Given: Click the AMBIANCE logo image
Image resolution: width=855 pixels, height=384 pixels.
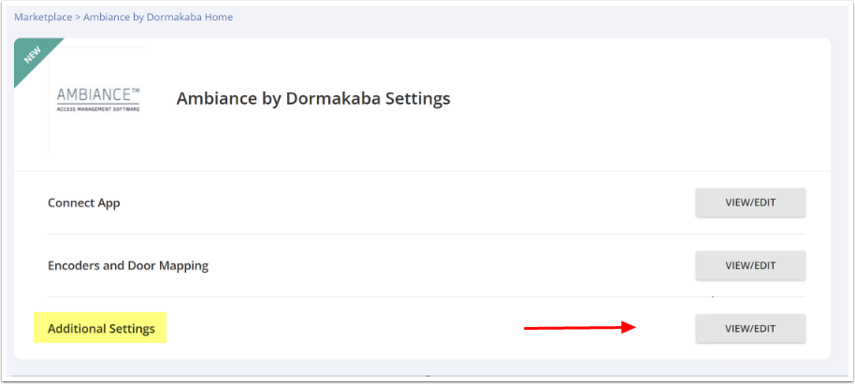Looking at the screenshot, I should pyautogui.click(x=98, y=99).
